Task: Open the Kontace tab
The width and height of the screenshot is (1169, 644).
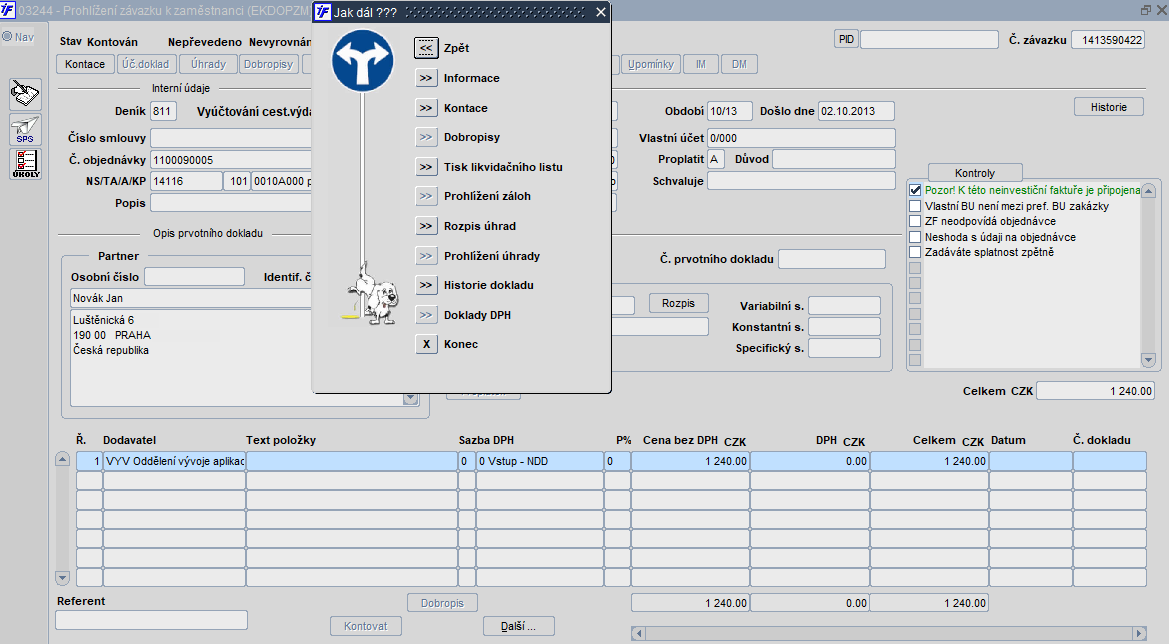Action: pos(85,64)
